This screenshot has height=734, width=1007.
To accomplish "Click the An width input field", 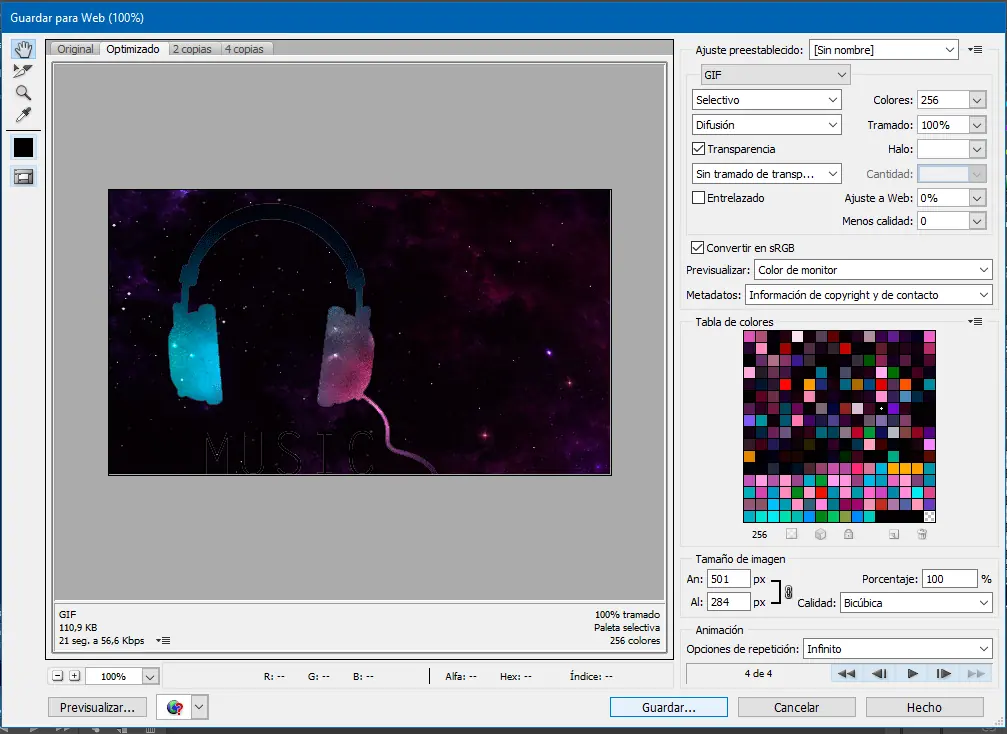I will pos(728,579).
